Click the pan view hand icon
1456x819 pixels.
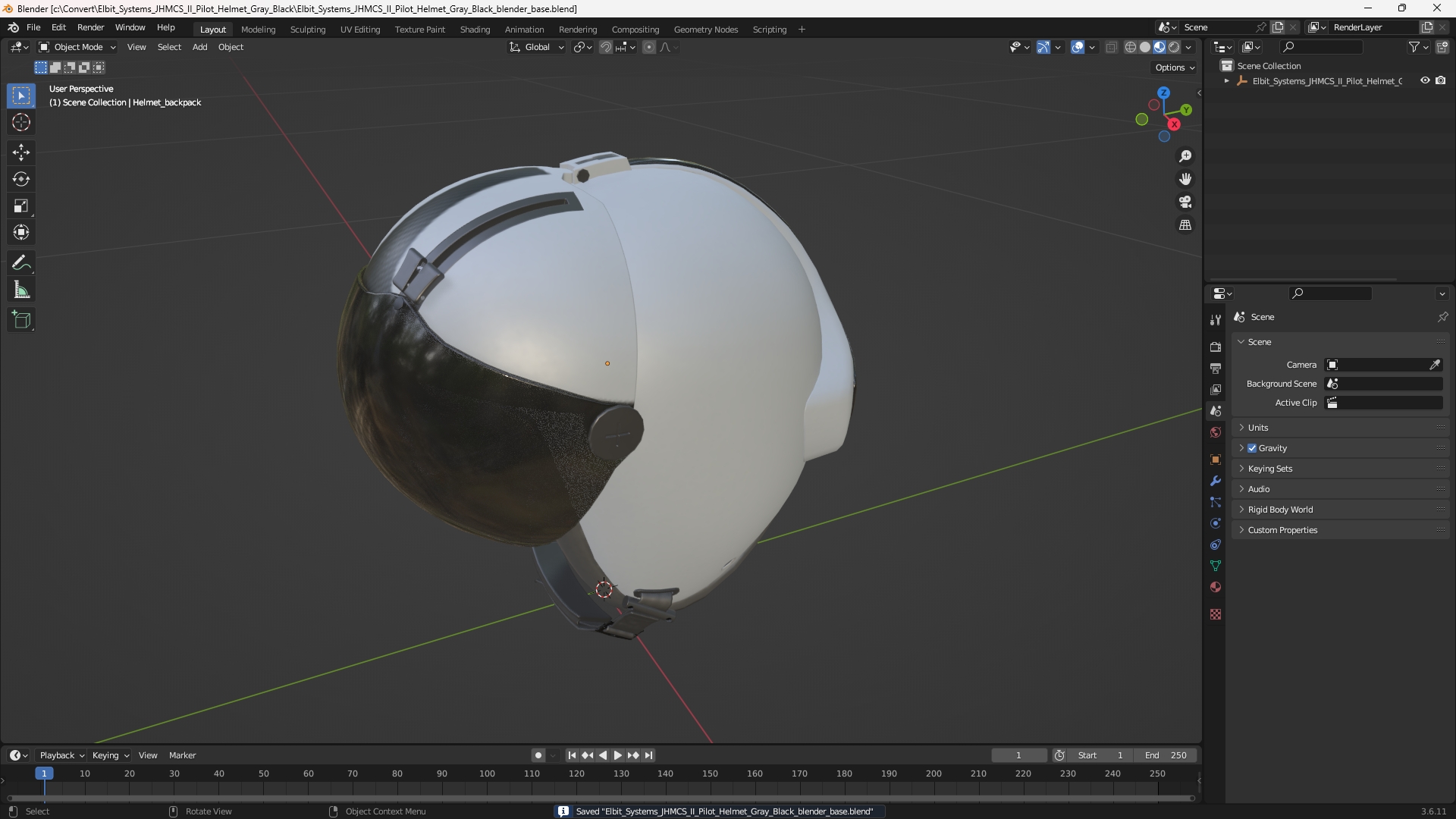(1185, 179)
